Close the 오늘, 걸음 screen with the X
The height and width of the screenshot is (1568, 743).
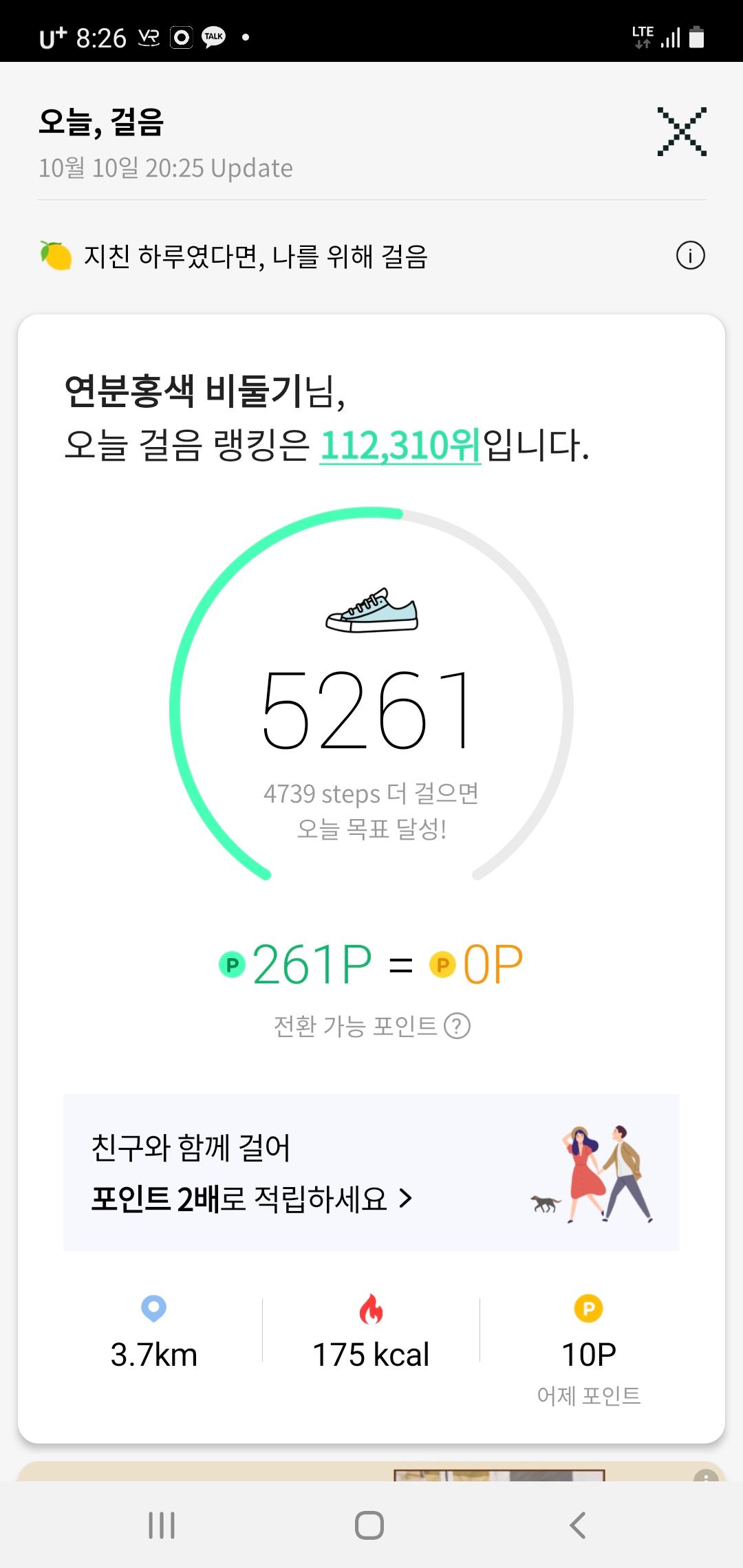(x=681, y=131)
